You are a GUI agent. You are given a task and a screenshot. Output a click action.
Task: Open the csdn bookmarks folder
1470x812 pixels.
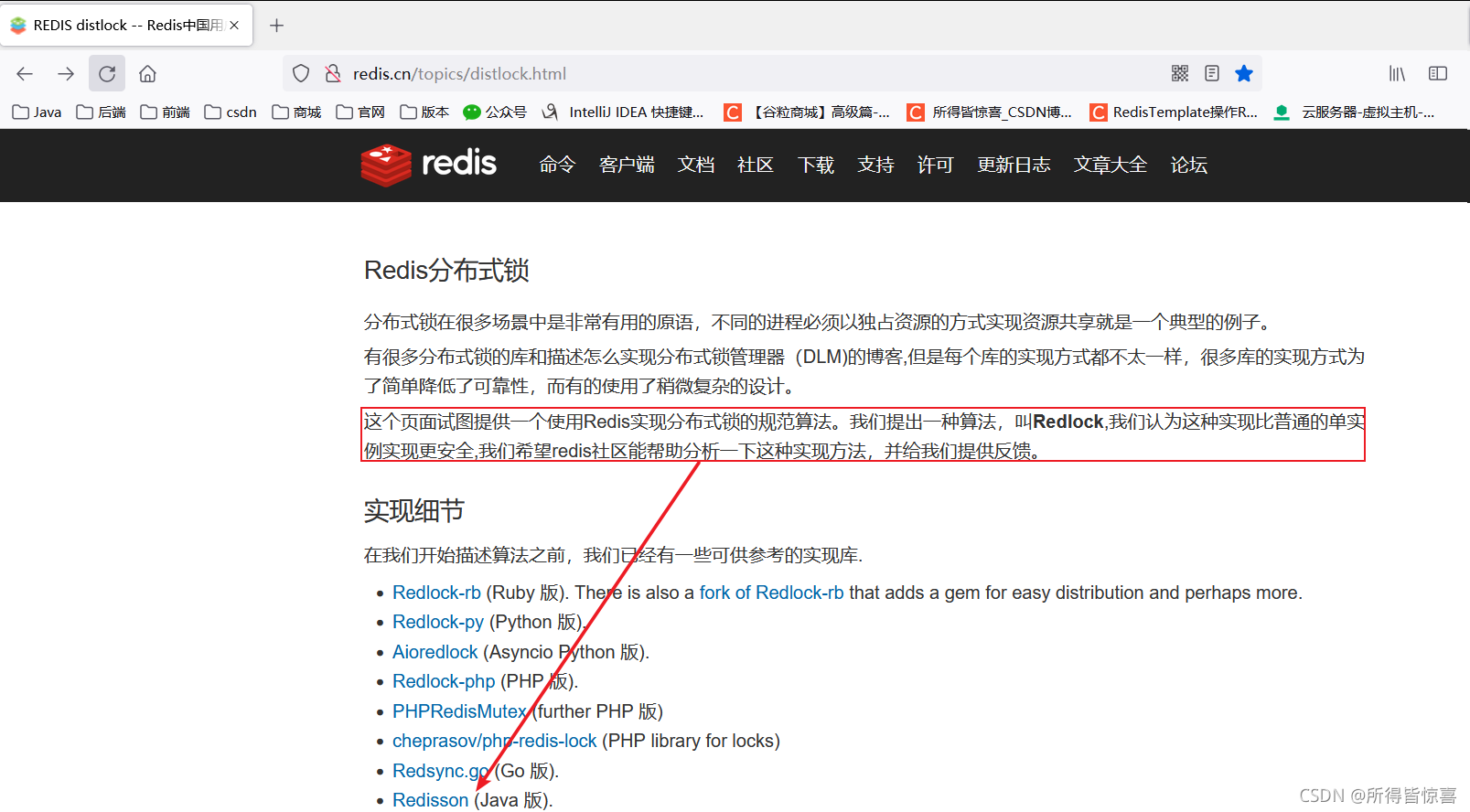point(231,112)
